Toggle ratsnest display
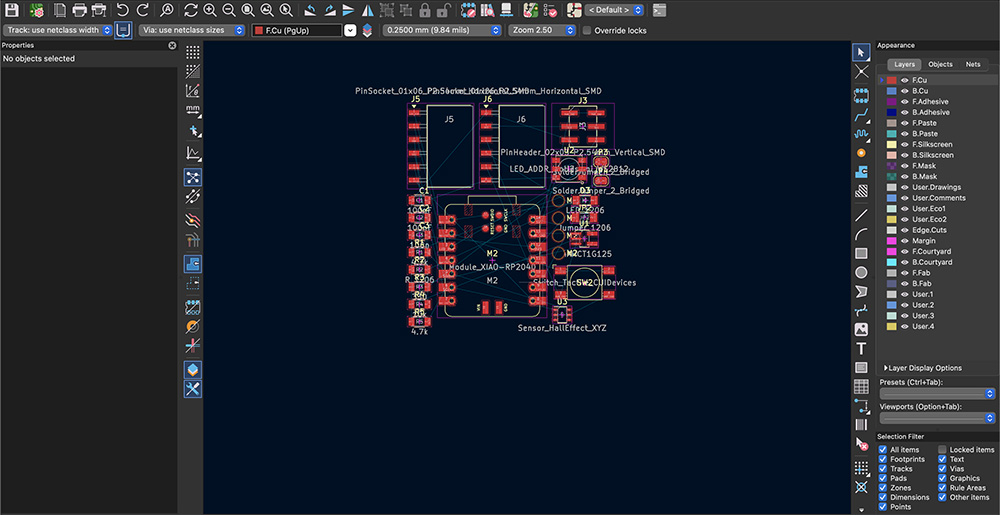1000x515 pixels. (193, 177)
